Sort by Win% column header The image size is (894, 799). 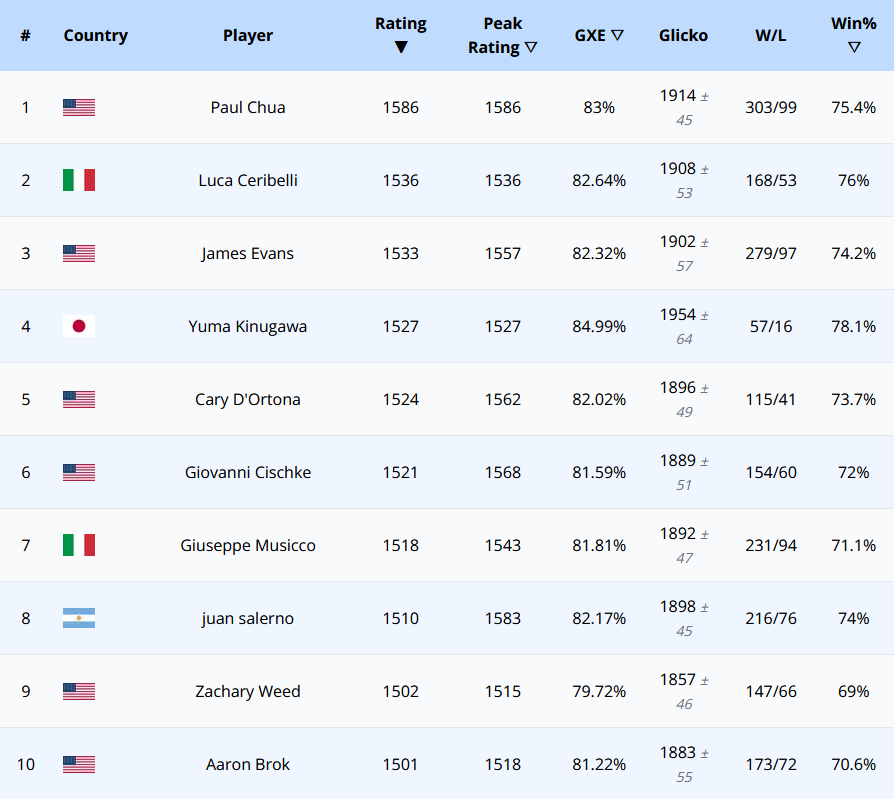pos(853,35)
